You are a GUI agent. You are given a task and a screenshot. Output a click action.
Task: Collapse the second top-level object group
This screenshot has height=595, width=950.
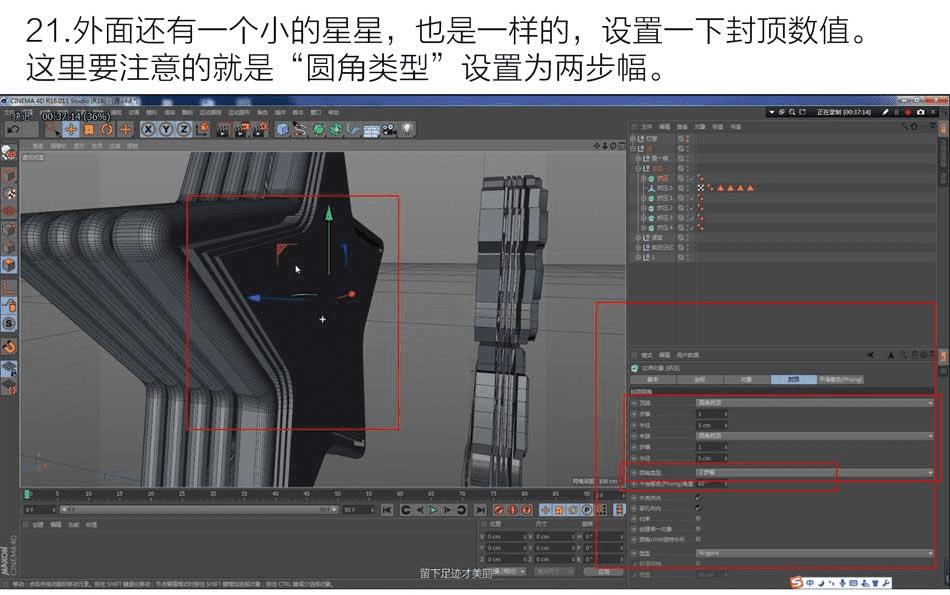(634, 148)
